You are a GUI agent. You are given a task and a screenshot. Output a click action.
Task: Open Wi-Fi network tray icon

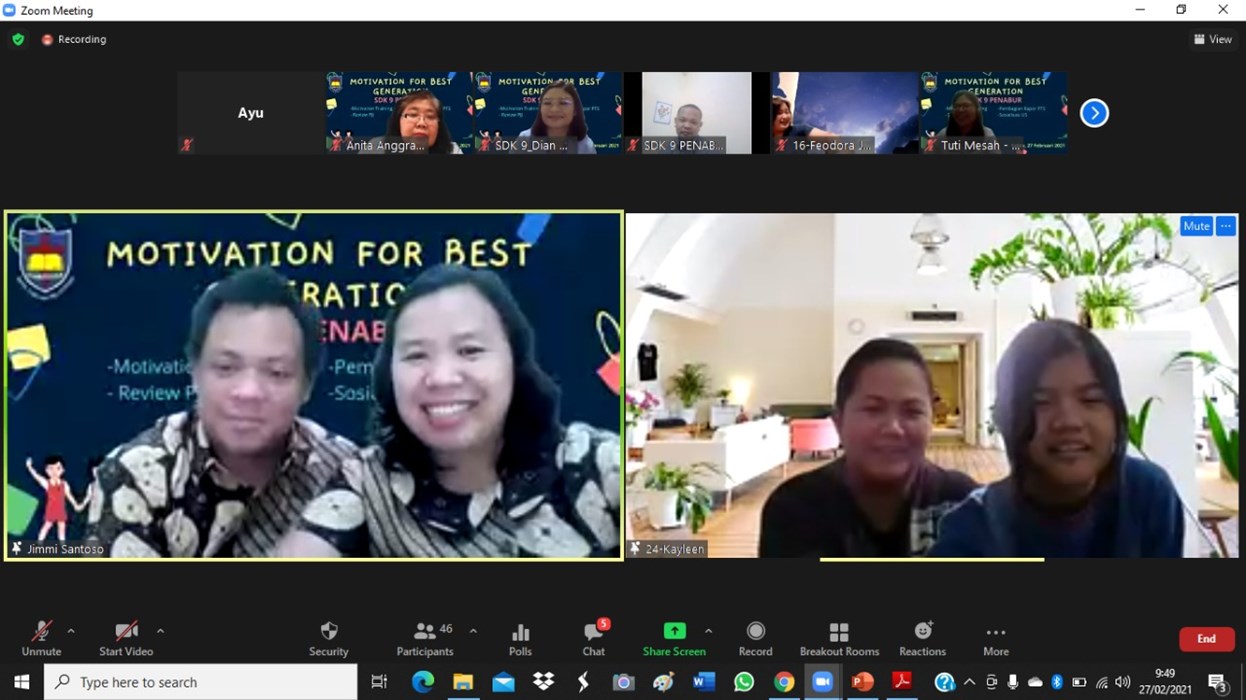coord(1101,682)
